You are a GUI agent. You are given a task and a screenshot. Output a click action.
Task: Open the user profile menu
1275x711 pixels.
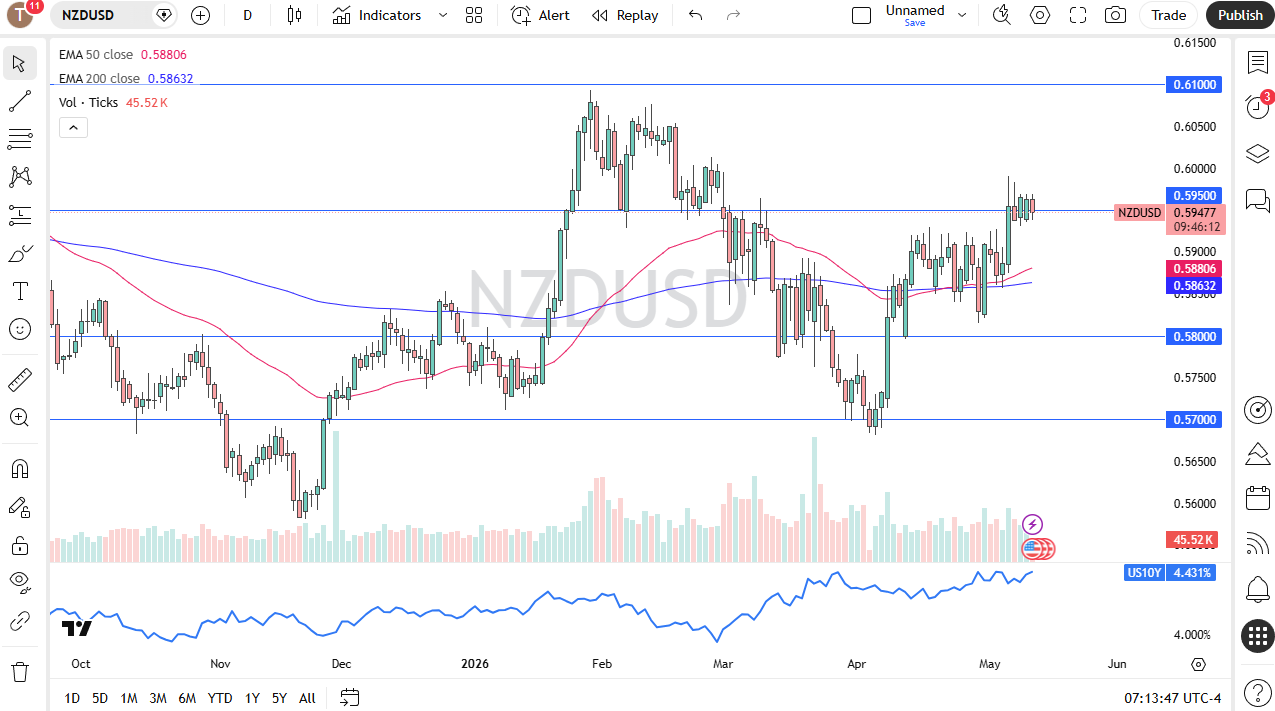pyautogui.click(x=19, y=15)
